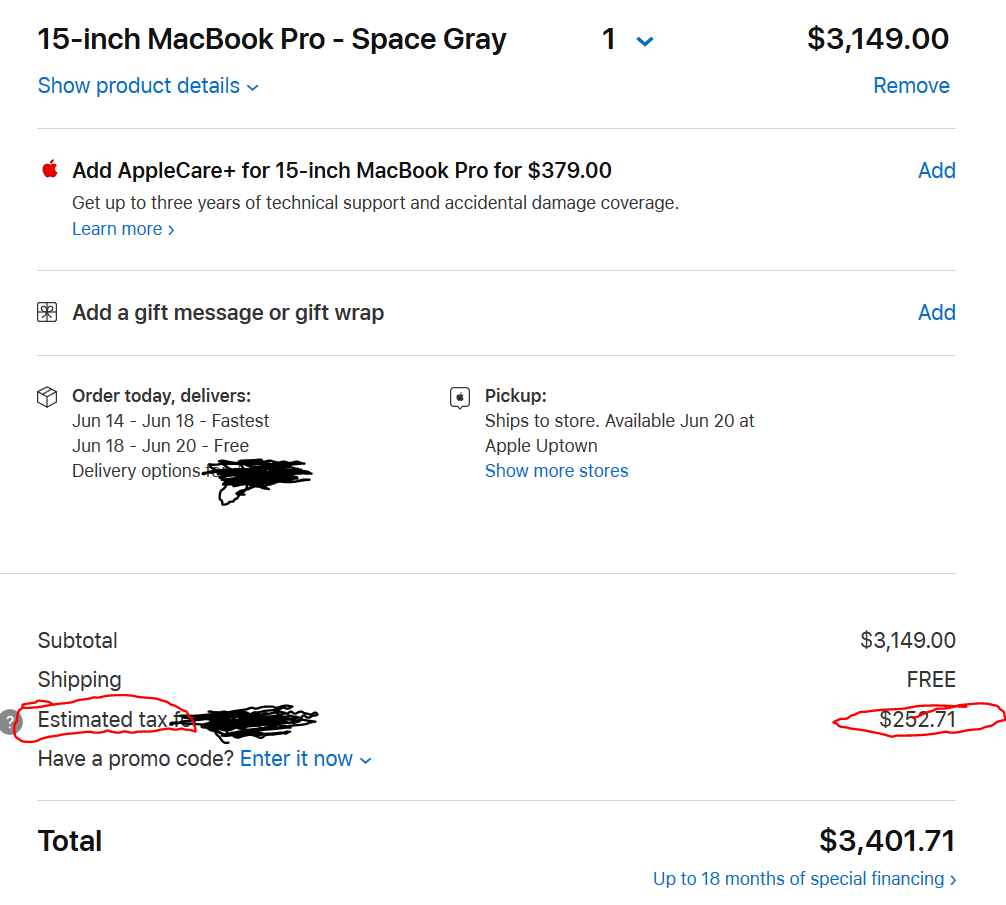The height and width of the screenshot is (905, 1006).
Task: Click the red Apple logo beside AppleCare+
Action: pyautogui.click(x=50, y=169)
